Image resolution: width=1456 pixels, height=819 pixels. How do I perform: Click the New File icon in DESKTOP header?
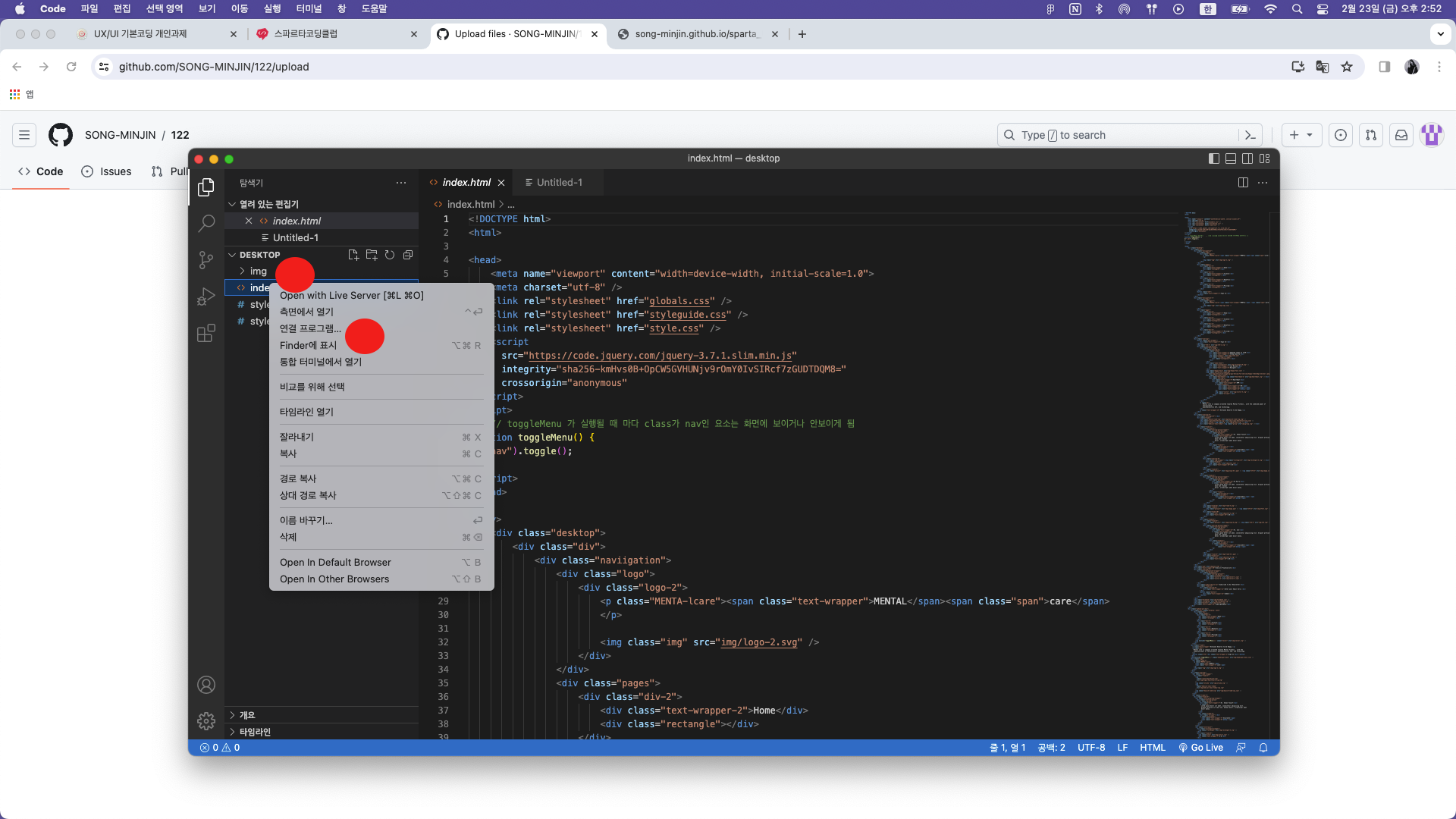[353, 255]
